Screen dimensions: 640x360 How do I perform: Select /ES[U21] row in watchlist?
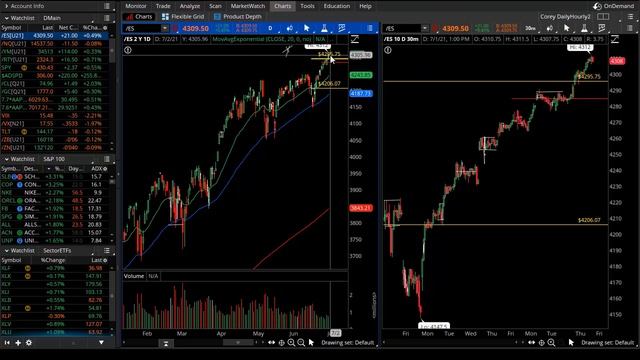(x=54, y=36)
